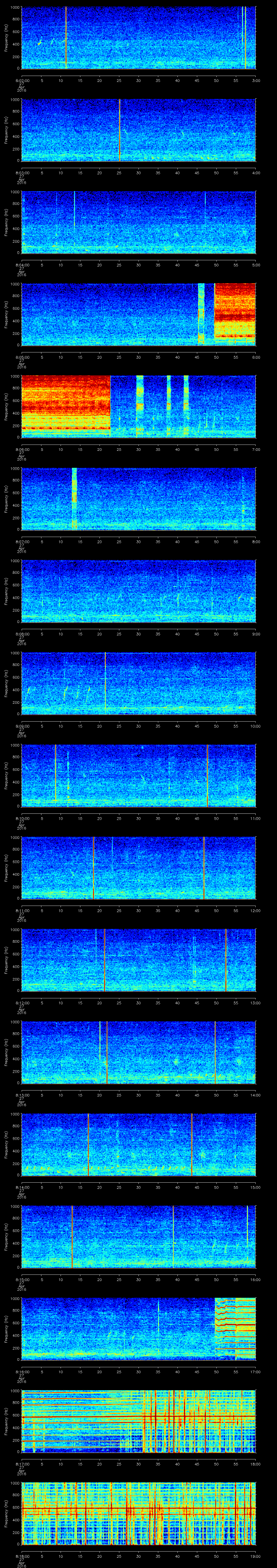Click the Frequency (Hz) axis label of the 8:17 spectrogram
Viewport: 277px width, 1568px height.
coord(7,1421)
